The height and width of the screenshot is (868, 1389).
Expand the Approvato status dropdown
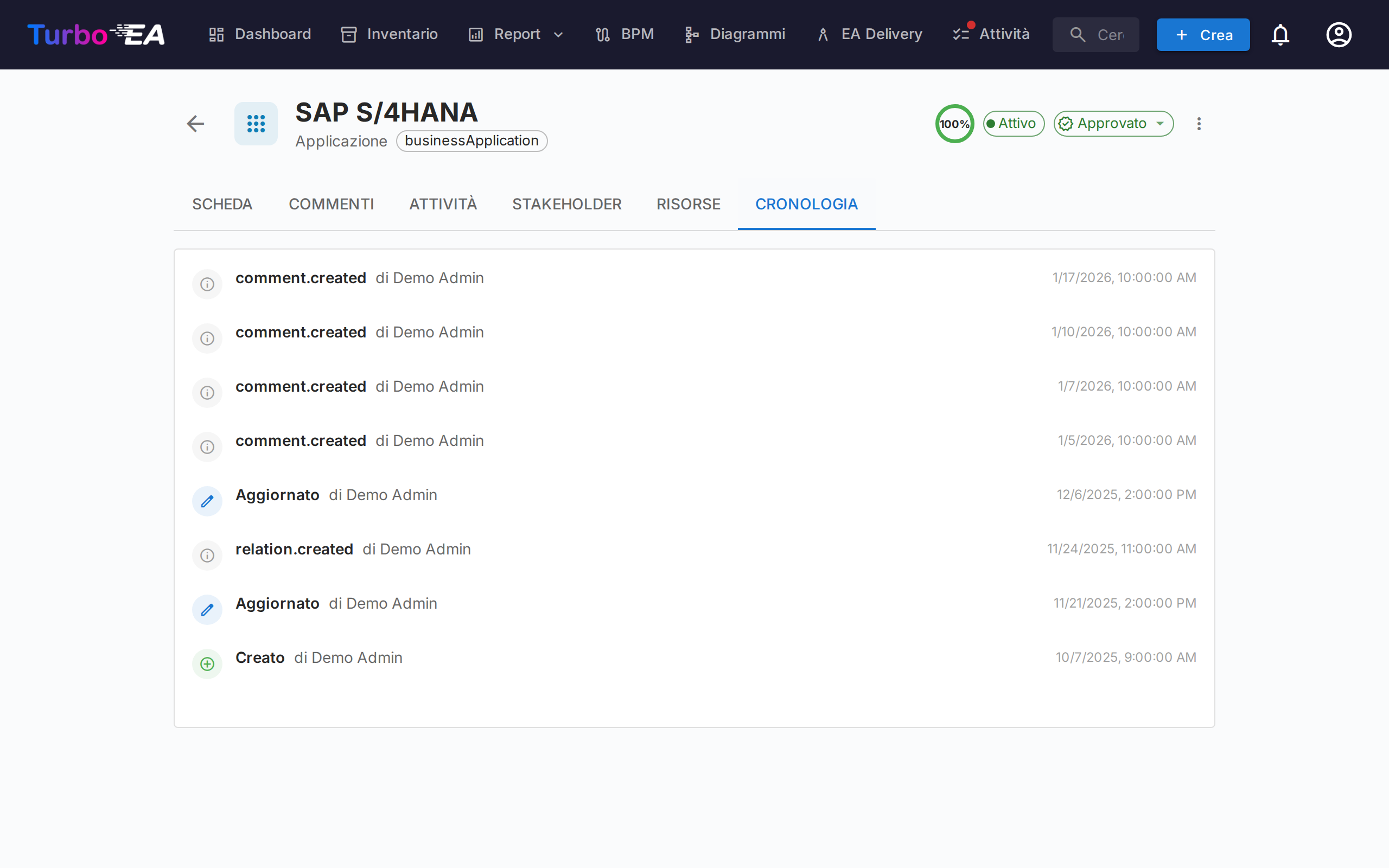point(1113,124)
